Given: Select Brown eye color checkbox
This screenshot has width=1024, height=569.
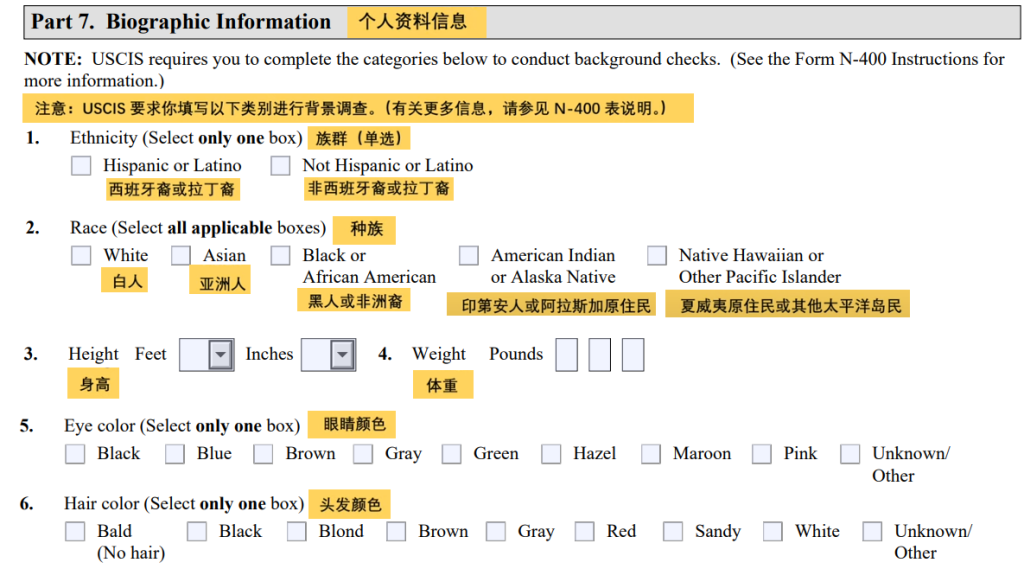Looking at the screenshot, I should coord(263,454).
